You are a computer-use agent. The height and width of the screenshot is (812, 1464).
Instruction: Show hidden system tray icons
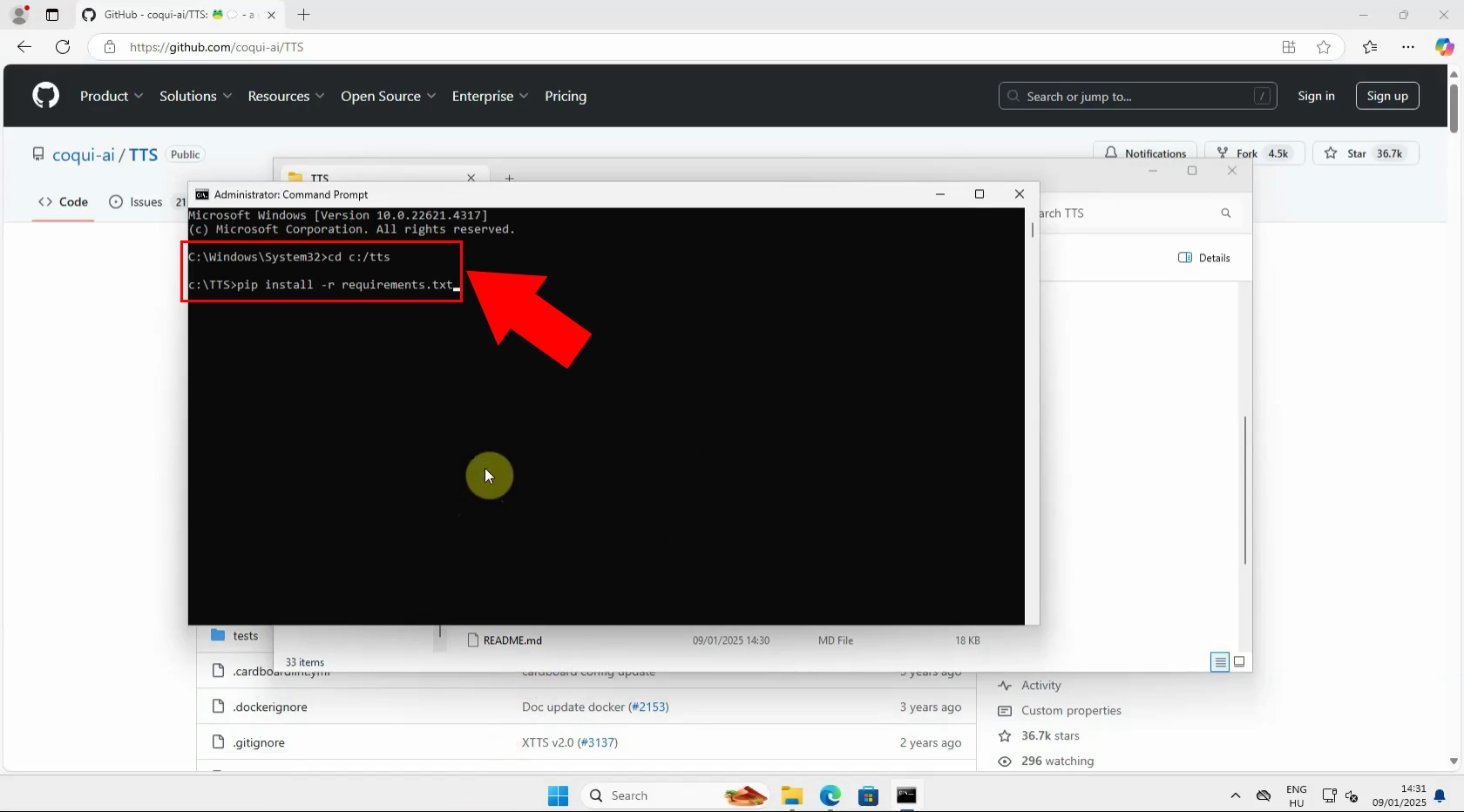click(x=1235, y=795)
